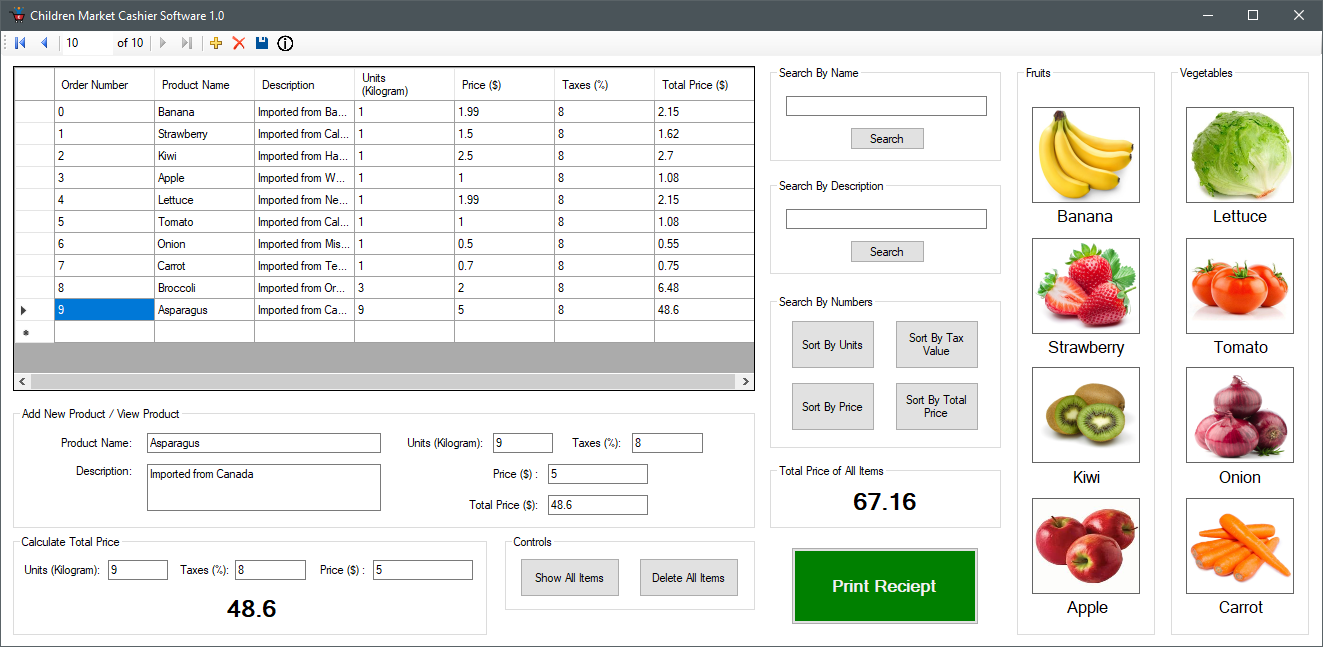Screen dimensions: 1323x647
Task: Click grid horizontal scrollbar left arrow
Action: point(23,382)
